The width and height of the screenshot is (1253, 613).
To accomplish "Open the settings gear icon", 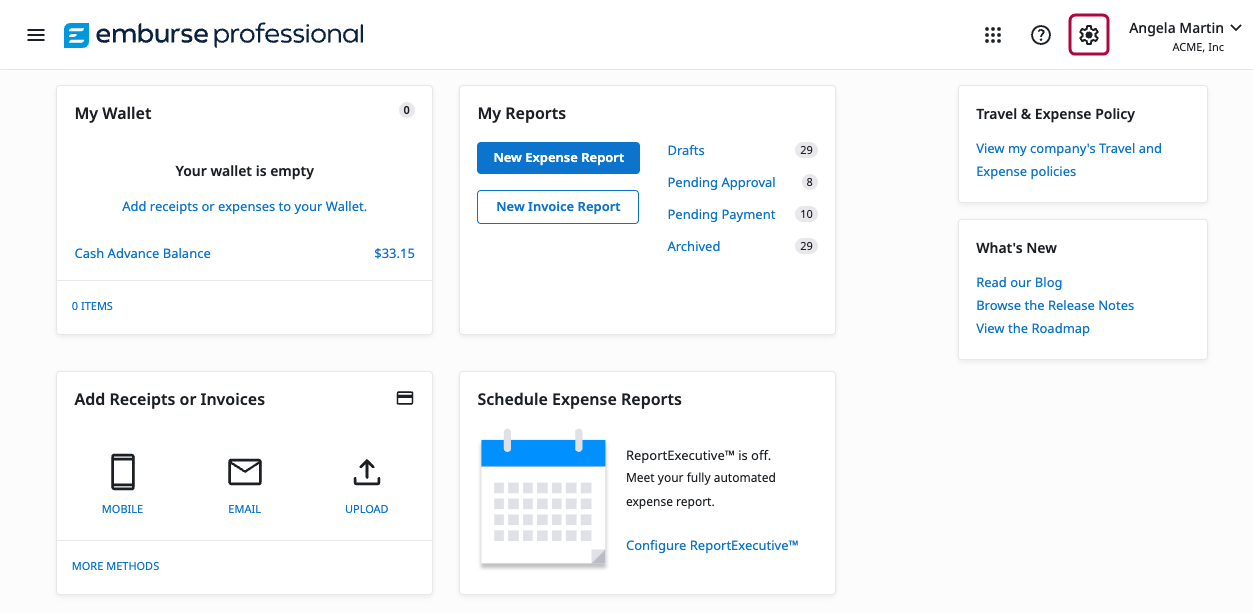I will (1089, 35).
